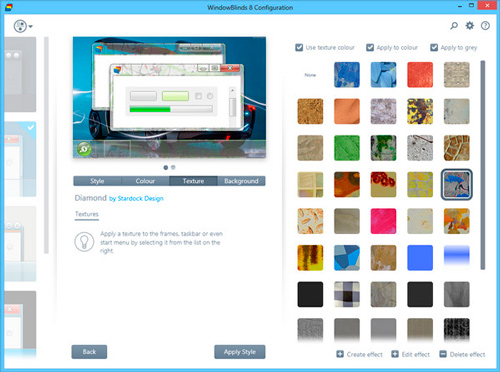Click the texture list scrollbar

coord(483,165)
